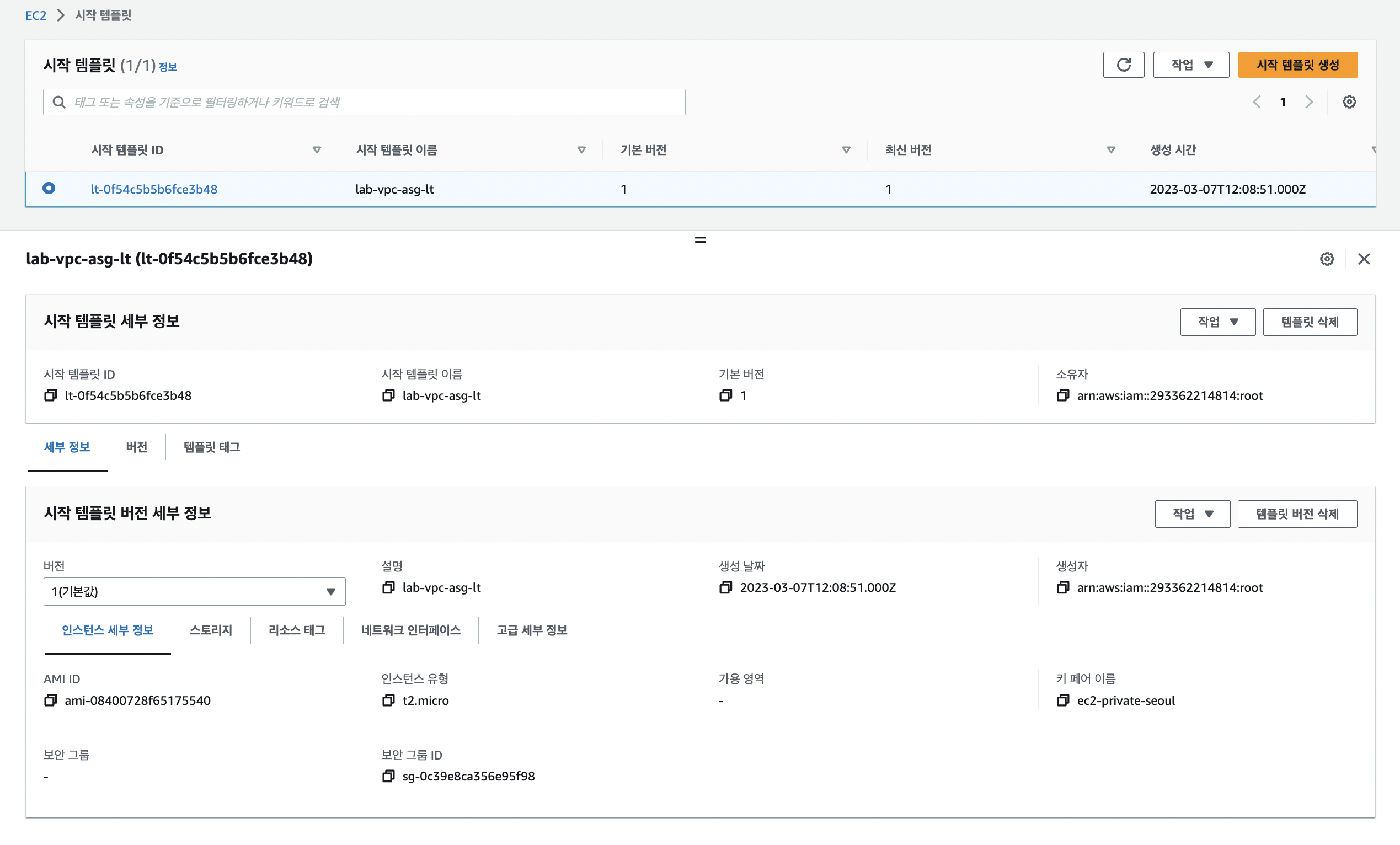
Task: Expand version selector 1(기본값) dropdown
Action: (194, 592)
